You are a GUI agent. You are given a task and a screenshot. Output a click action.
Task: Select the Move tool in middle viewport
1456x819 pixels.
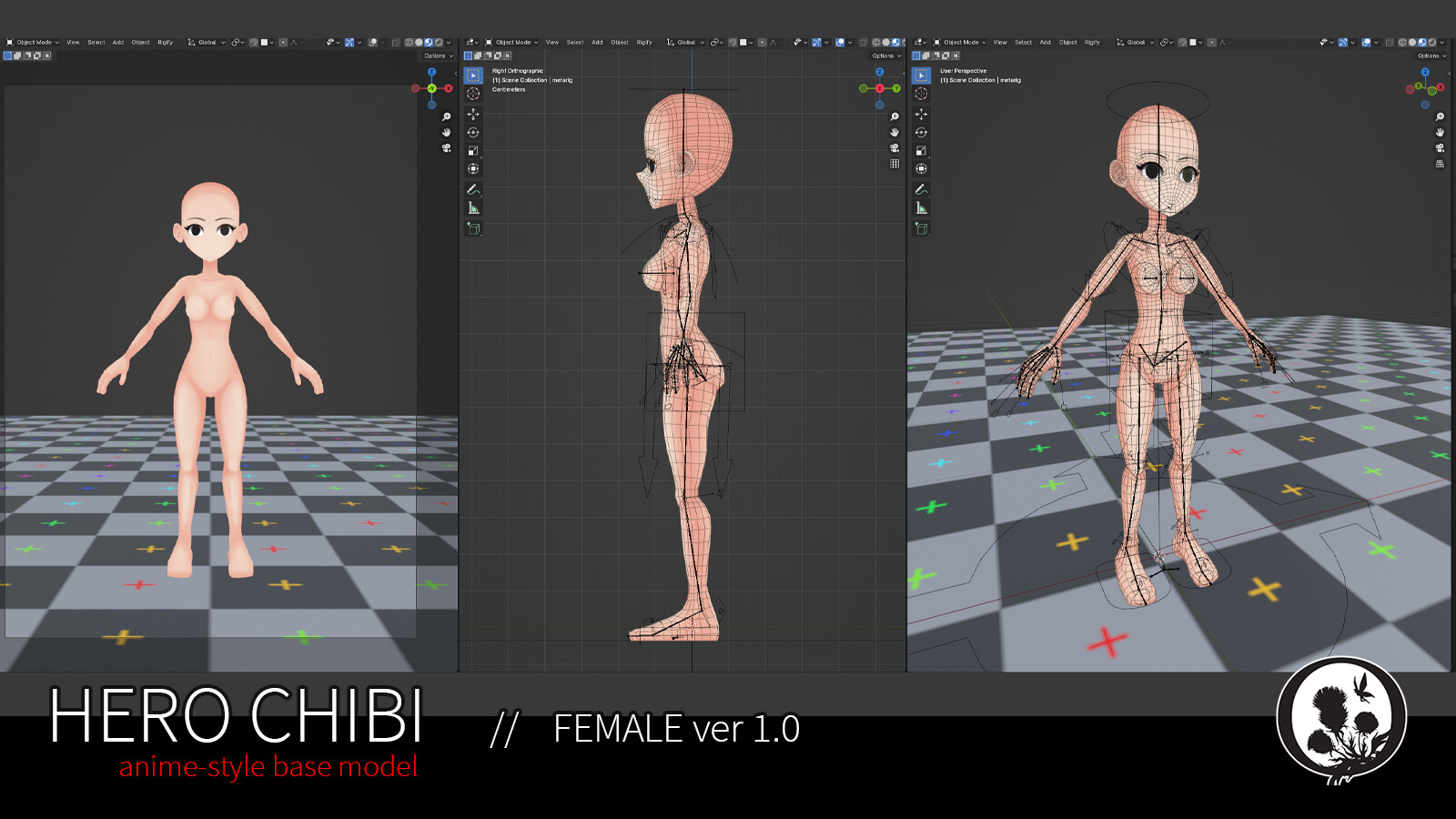tap(473, 114)
